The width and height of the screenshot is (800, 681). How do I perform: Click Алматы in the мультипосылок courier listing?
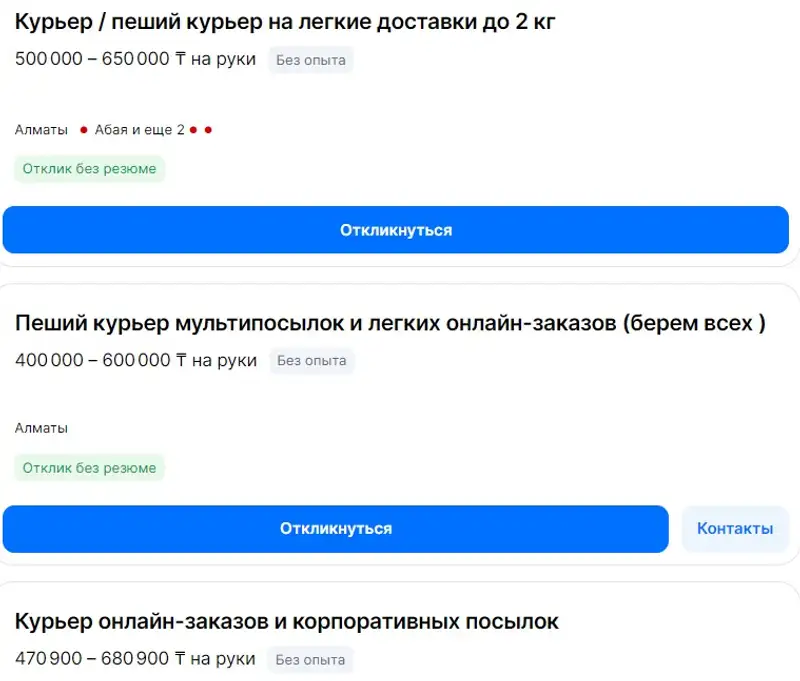(41, 428)
